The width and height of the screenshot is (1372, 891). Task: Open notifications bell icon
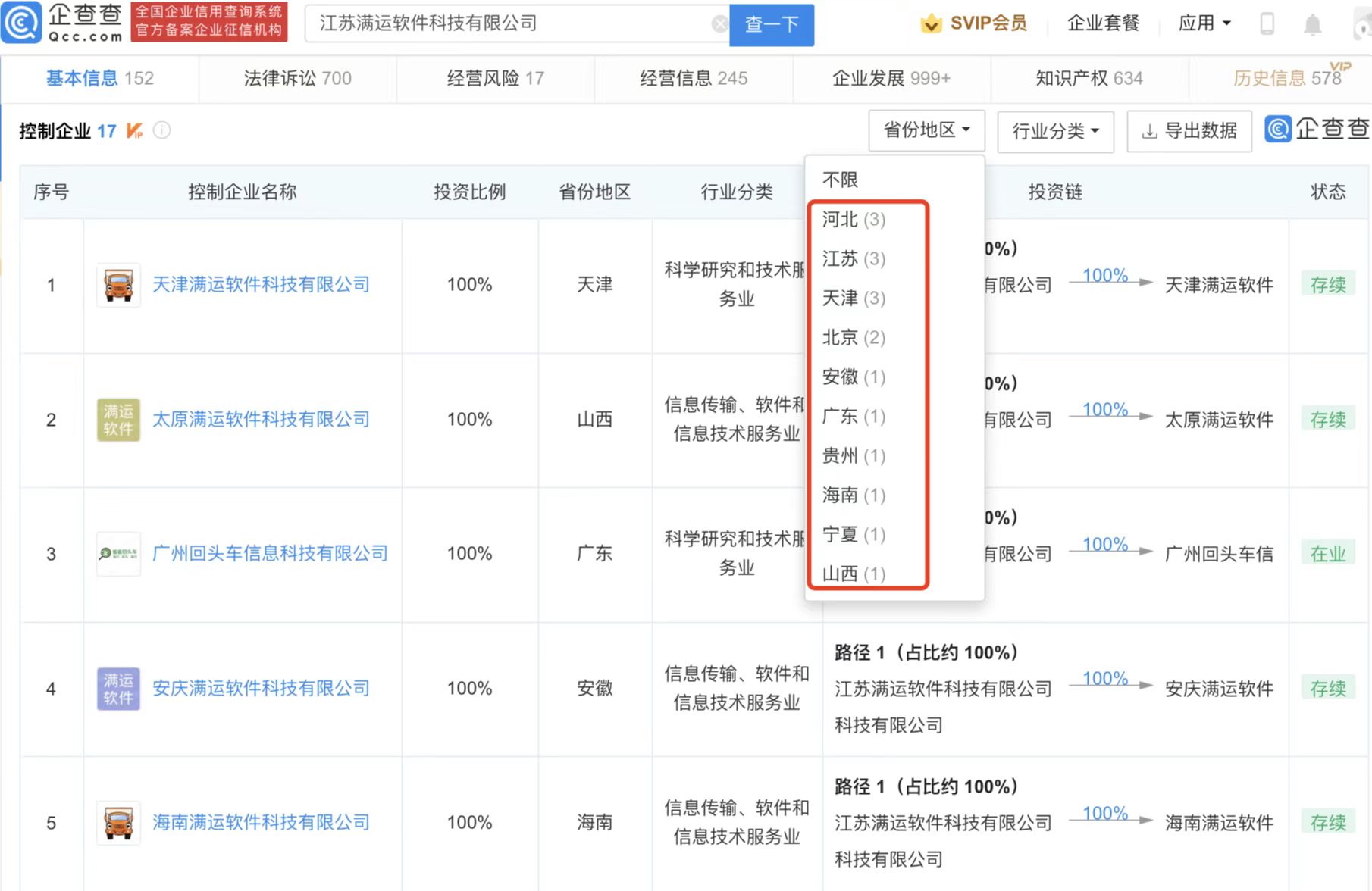coord(1312,25)
